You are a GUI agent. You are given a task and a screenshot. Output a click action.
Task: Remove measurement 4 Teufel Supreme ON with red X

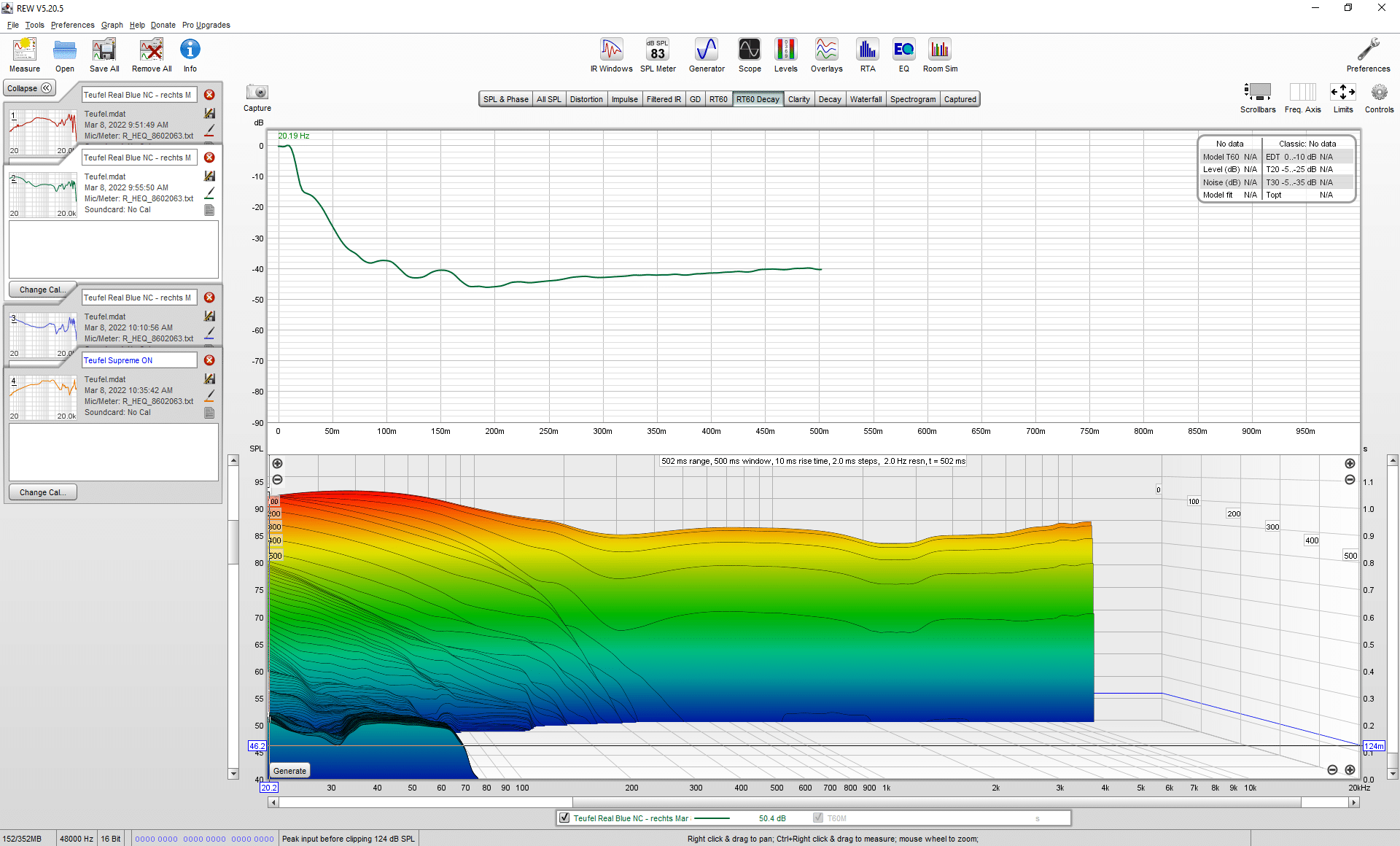pyautogui.click(x=209, y=360)
